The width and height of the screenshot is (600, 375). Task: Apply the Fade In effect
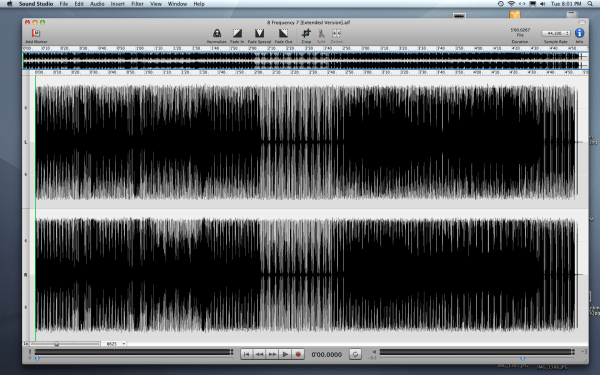237,33
